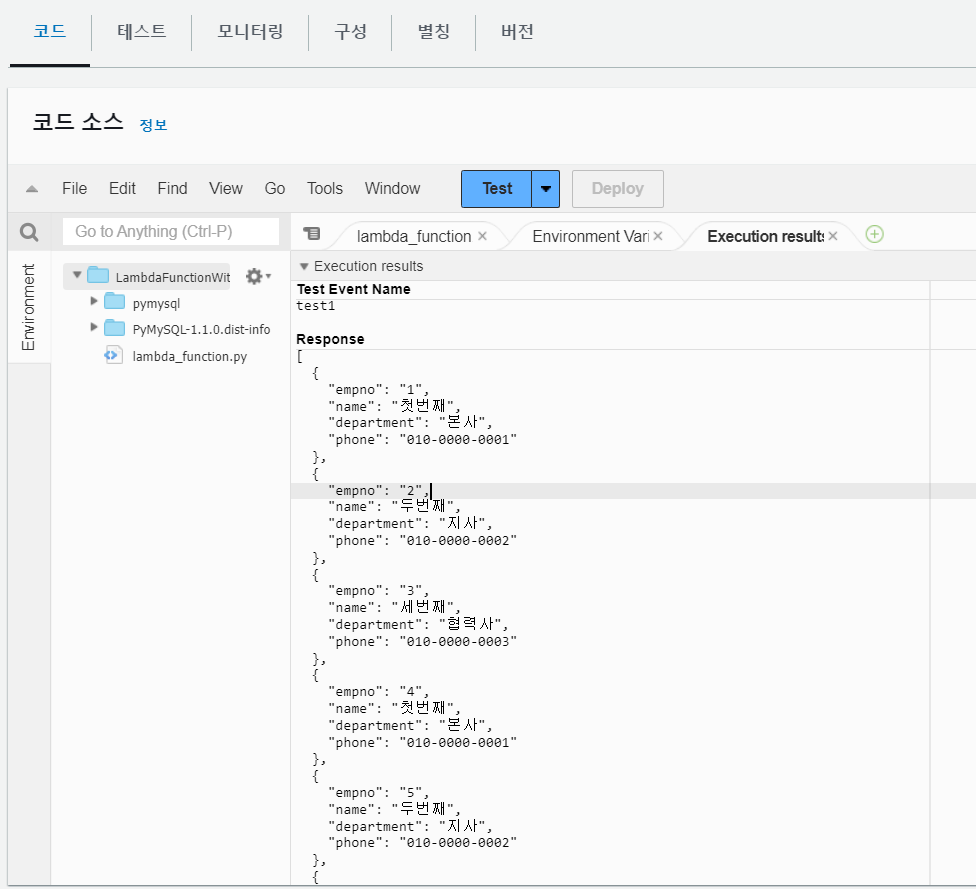Click the pymysql folder icon

(115, 302)
